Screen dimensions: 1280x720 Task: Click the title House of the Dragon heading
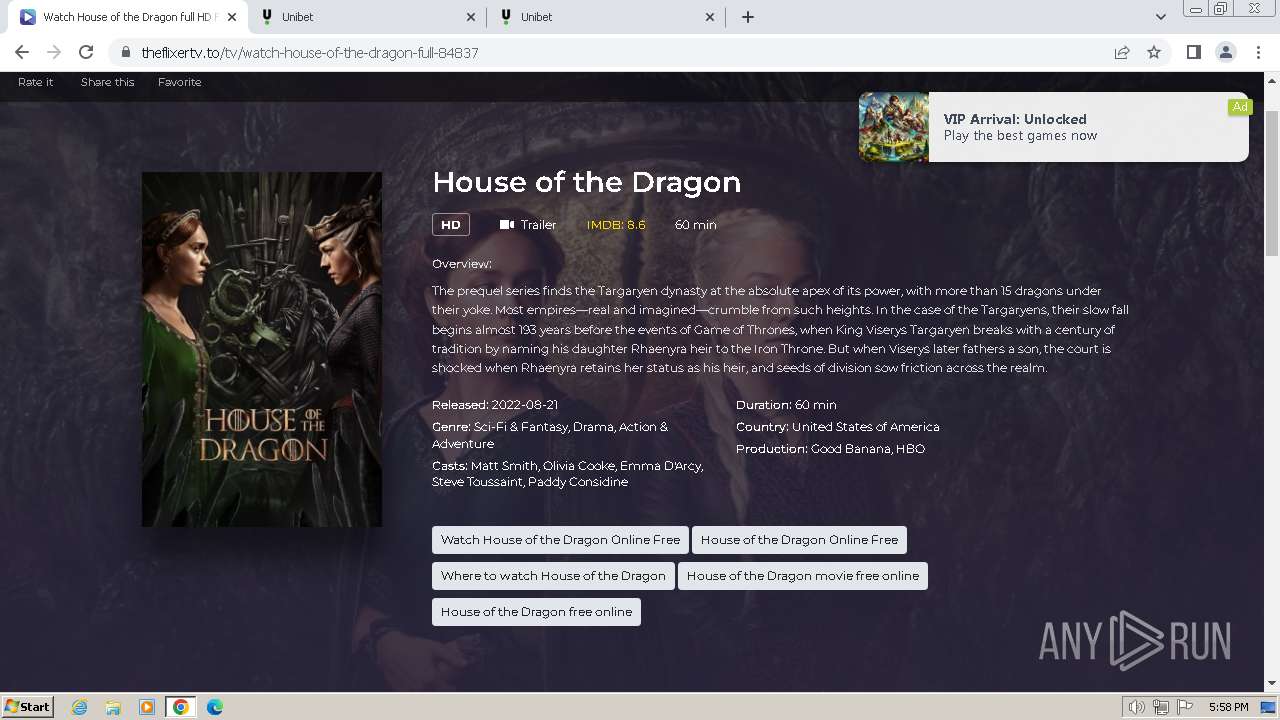[587, 182]
